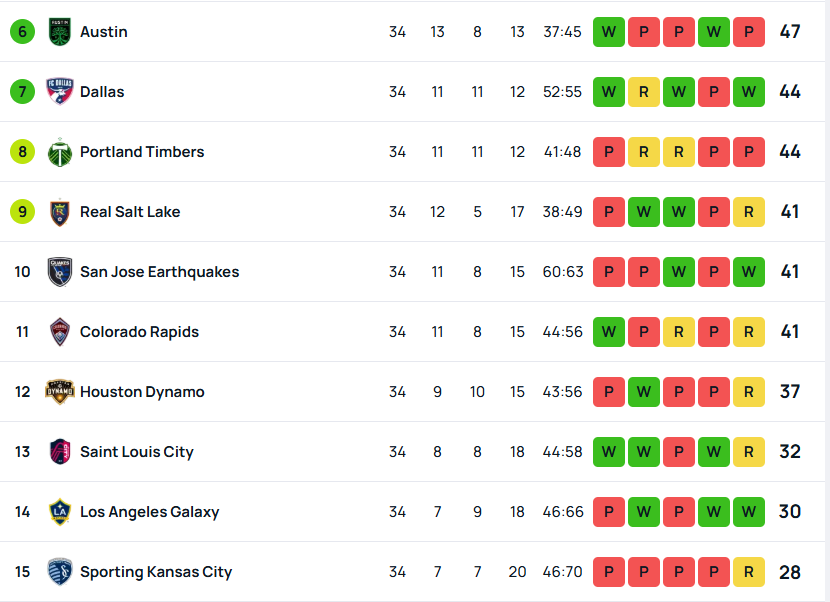Open the Houston Dynamo logo

[60, 392]
